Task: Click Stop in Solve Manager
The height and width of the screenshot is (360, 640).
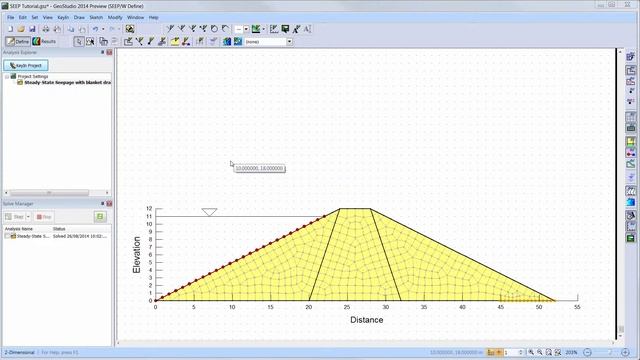Action: coord(44,217)
